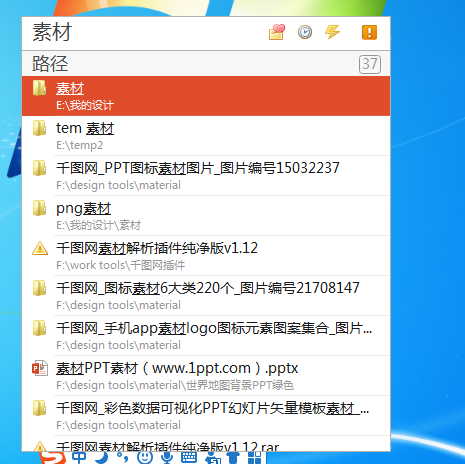Click the E:\我的设计 path under highlighted 素材
Image resolution: width=465 pixels, height=464 pixels.
coord(85,105)
